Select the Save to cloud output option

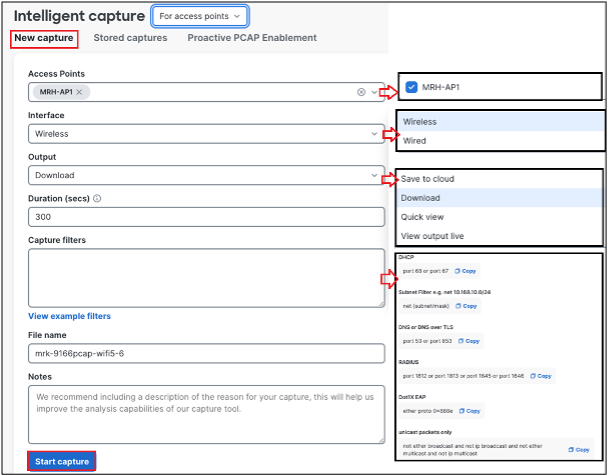coord(428,179)
